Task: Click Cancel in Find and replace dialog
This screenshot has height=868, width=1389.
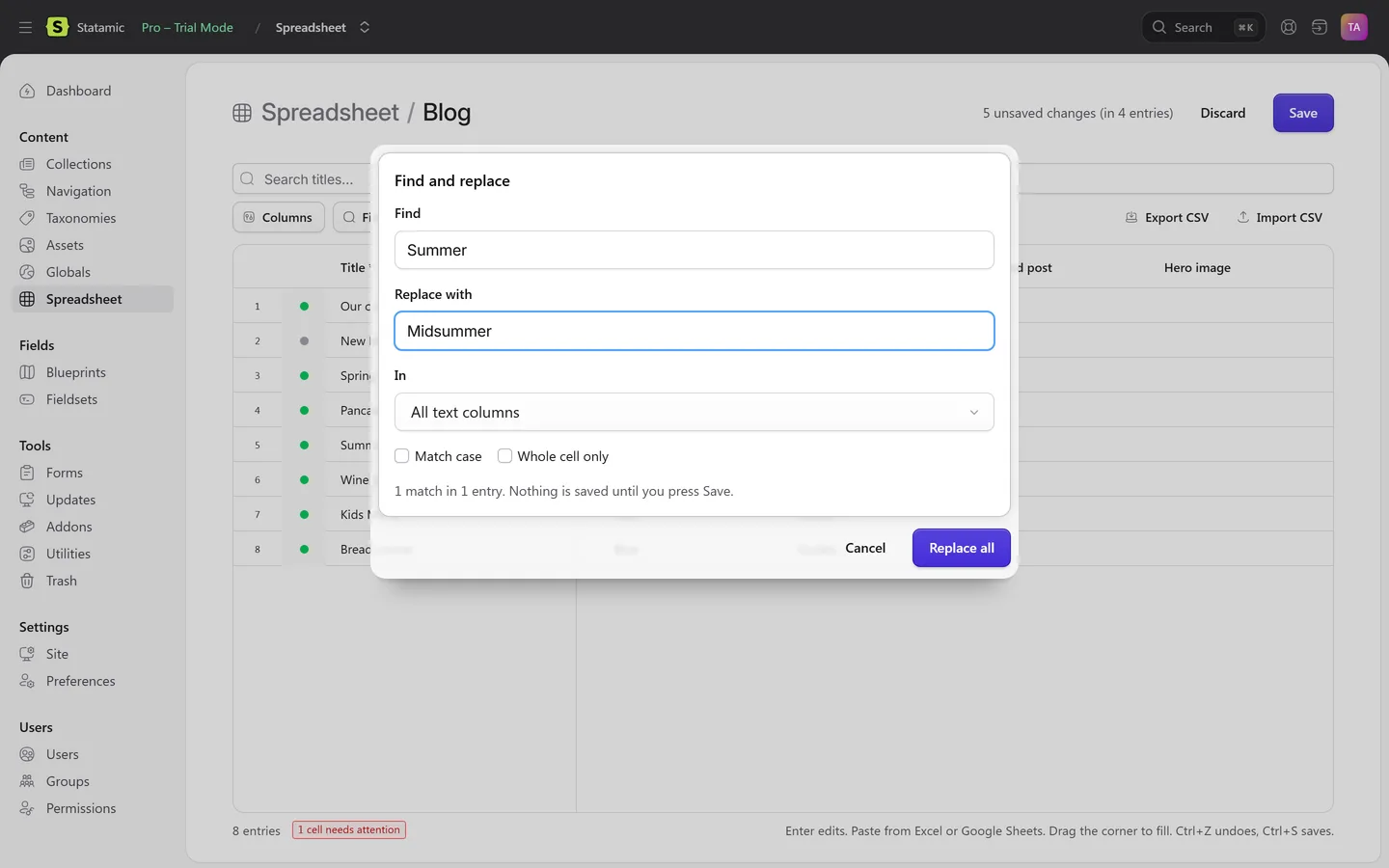Action: pos(865,548)
